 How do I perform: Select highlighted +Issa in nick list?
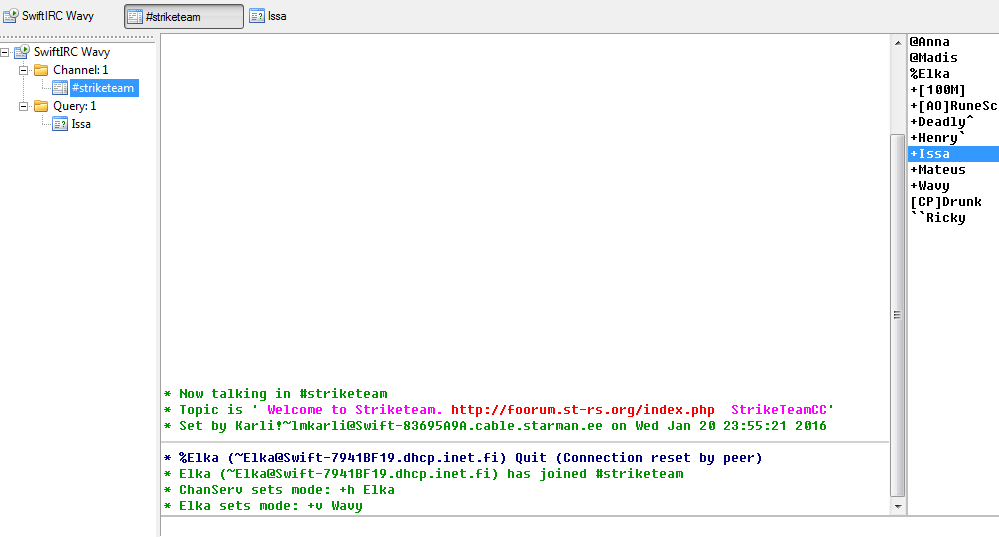pos(953,154)
